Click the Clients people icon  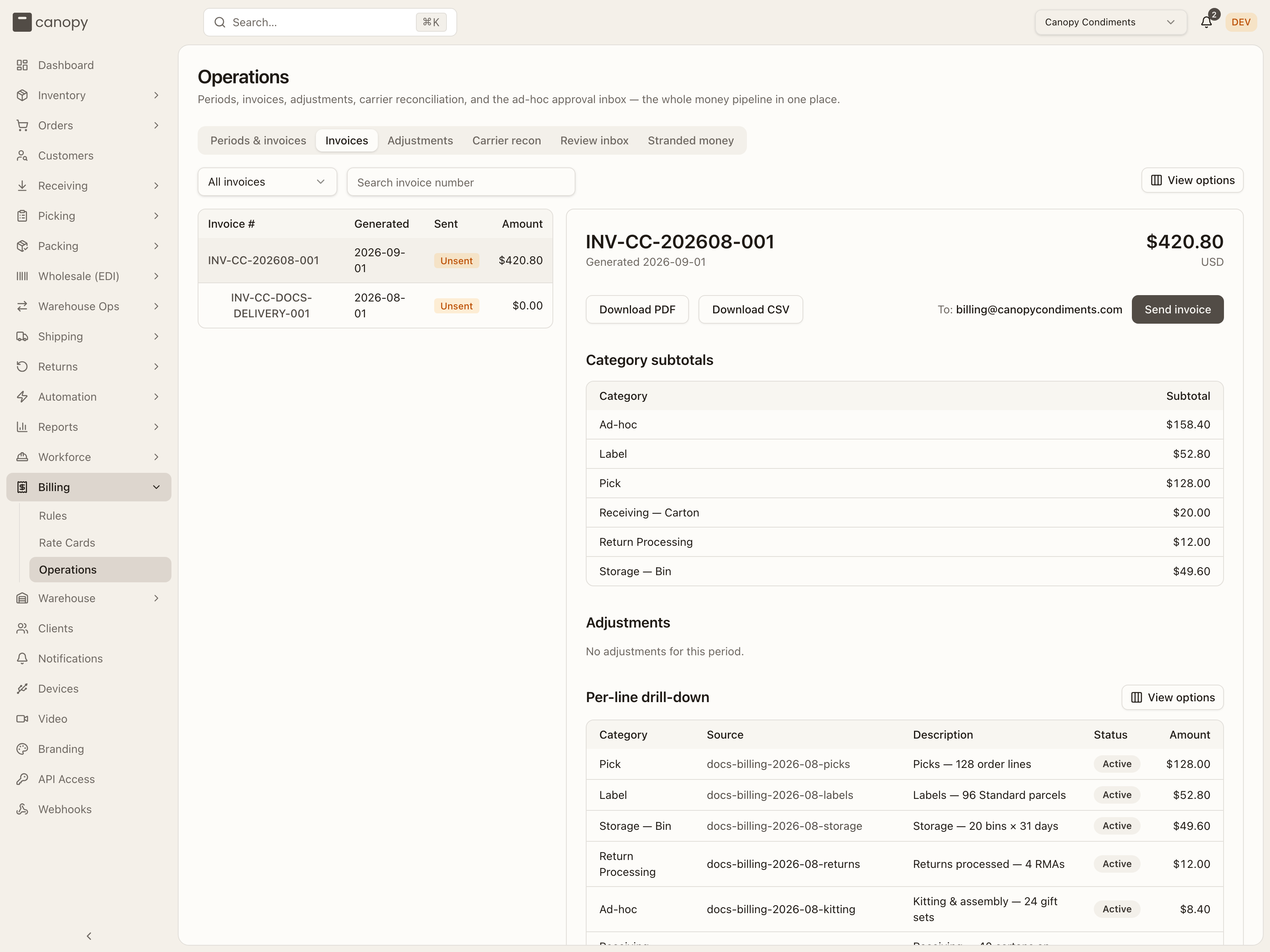22,628
